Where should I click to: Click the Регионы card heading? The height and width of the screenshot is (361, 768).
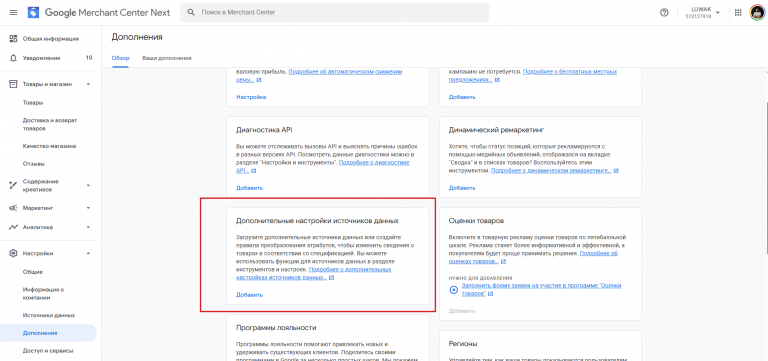(463, 344)
